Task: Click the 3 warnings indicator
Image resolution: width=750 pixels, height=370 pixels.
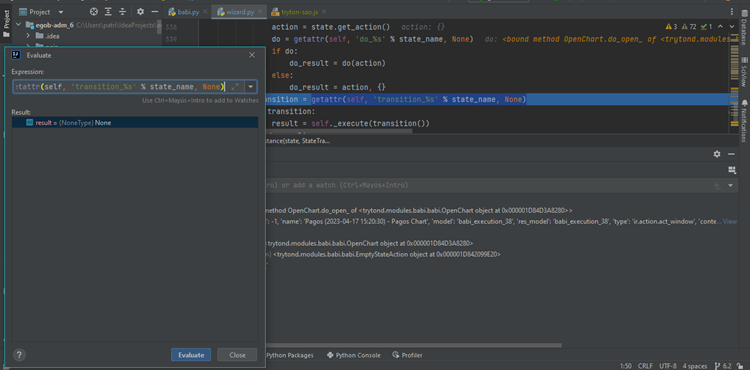Action: [x=671, y=27]
